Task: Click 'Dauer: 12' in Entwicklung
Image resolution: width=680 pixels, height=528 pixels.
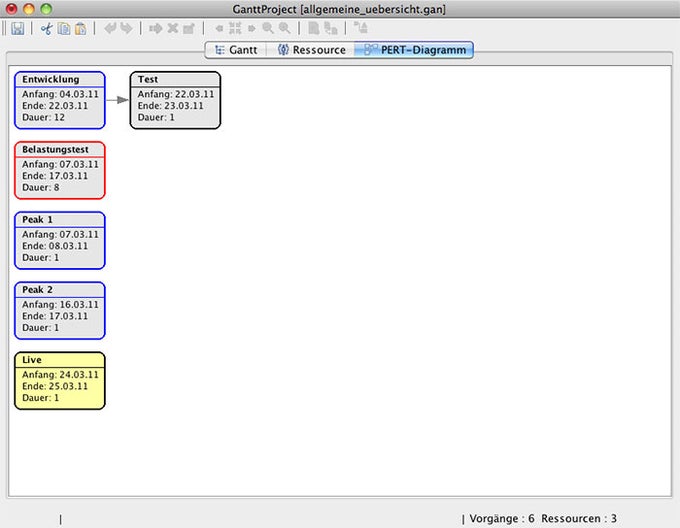Action: [43, 117]
